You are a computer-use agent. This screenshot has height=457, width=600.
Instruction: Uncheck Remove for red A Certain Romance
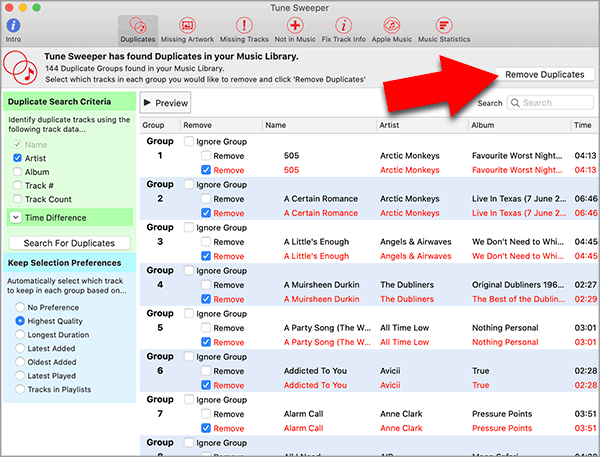(206, 213)
